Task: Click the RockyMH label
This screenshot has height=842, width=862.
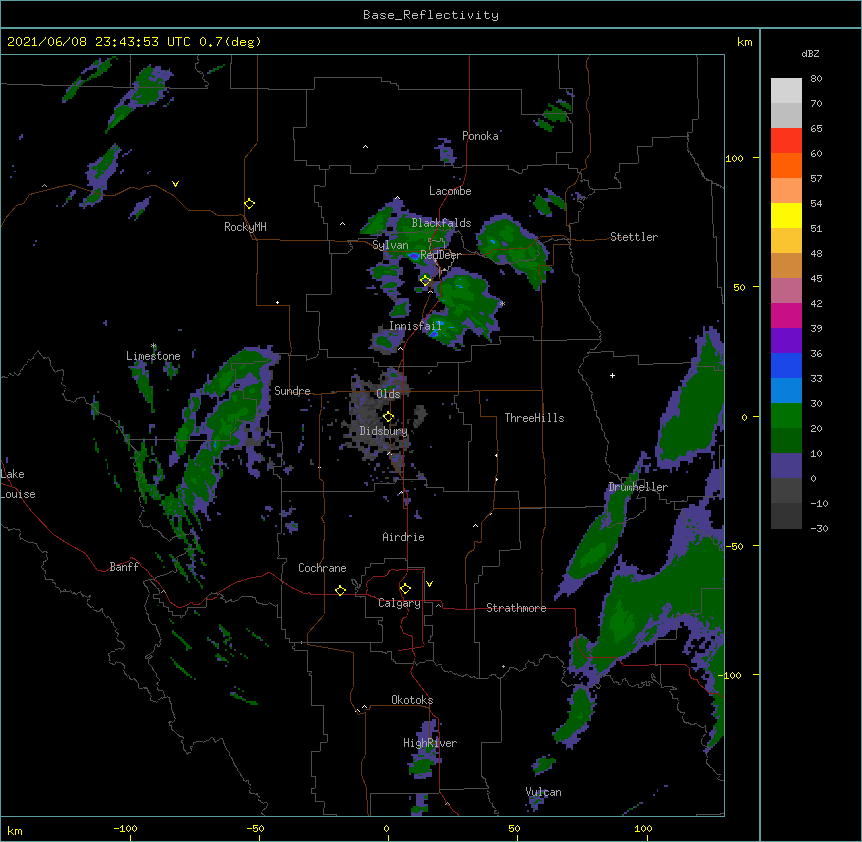Action: (x=245, y=227)
